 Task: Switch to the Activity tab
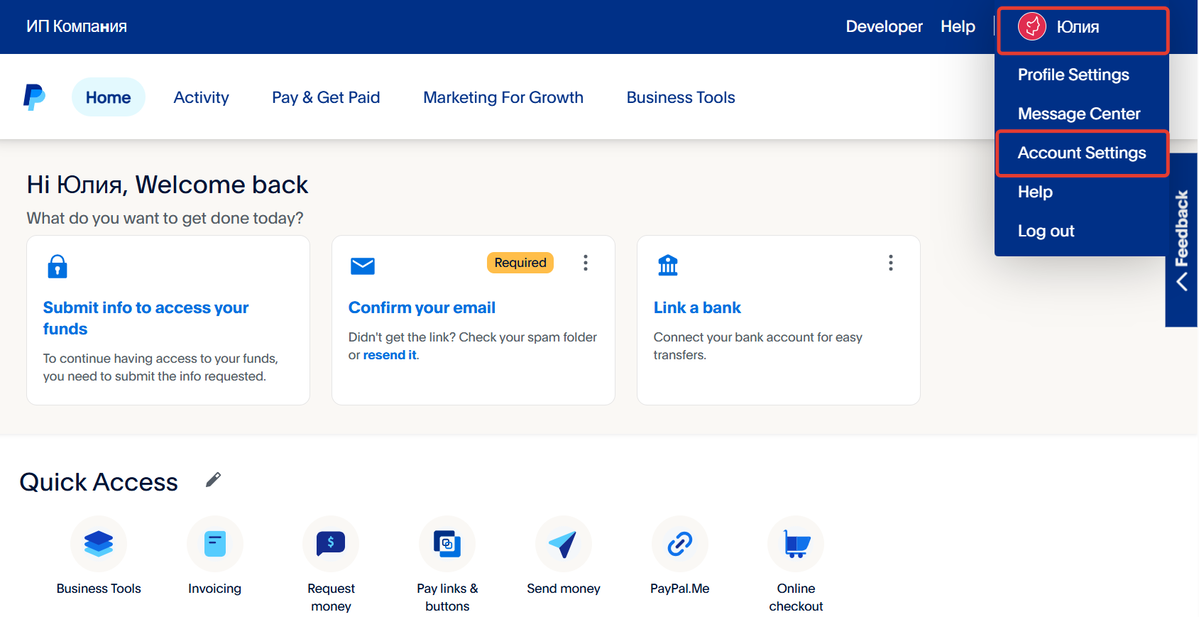pos(201,97)
